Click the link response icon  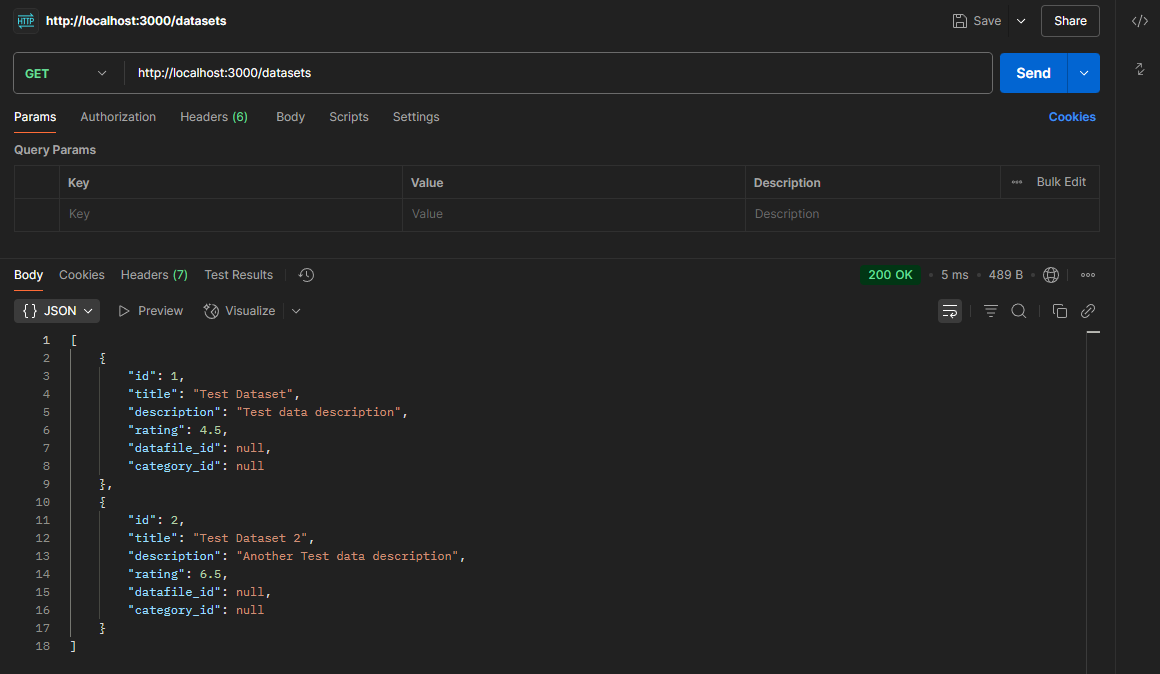coord(1088,311)
